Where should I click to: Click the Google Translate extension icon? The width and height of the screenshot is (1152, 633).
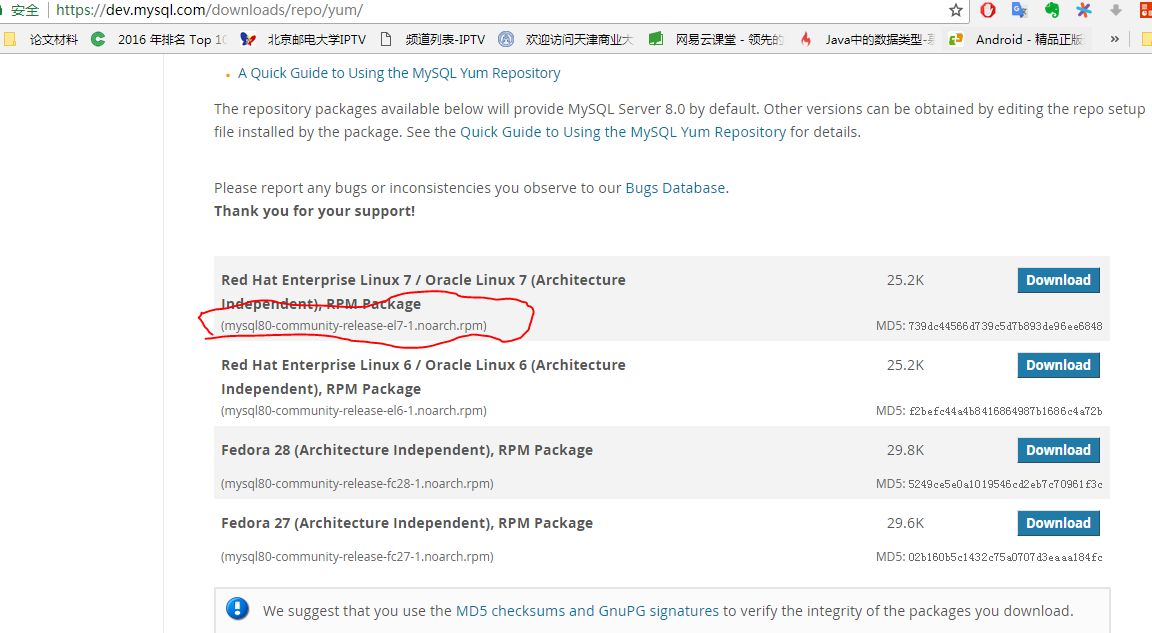click(x=1019, y=10)
